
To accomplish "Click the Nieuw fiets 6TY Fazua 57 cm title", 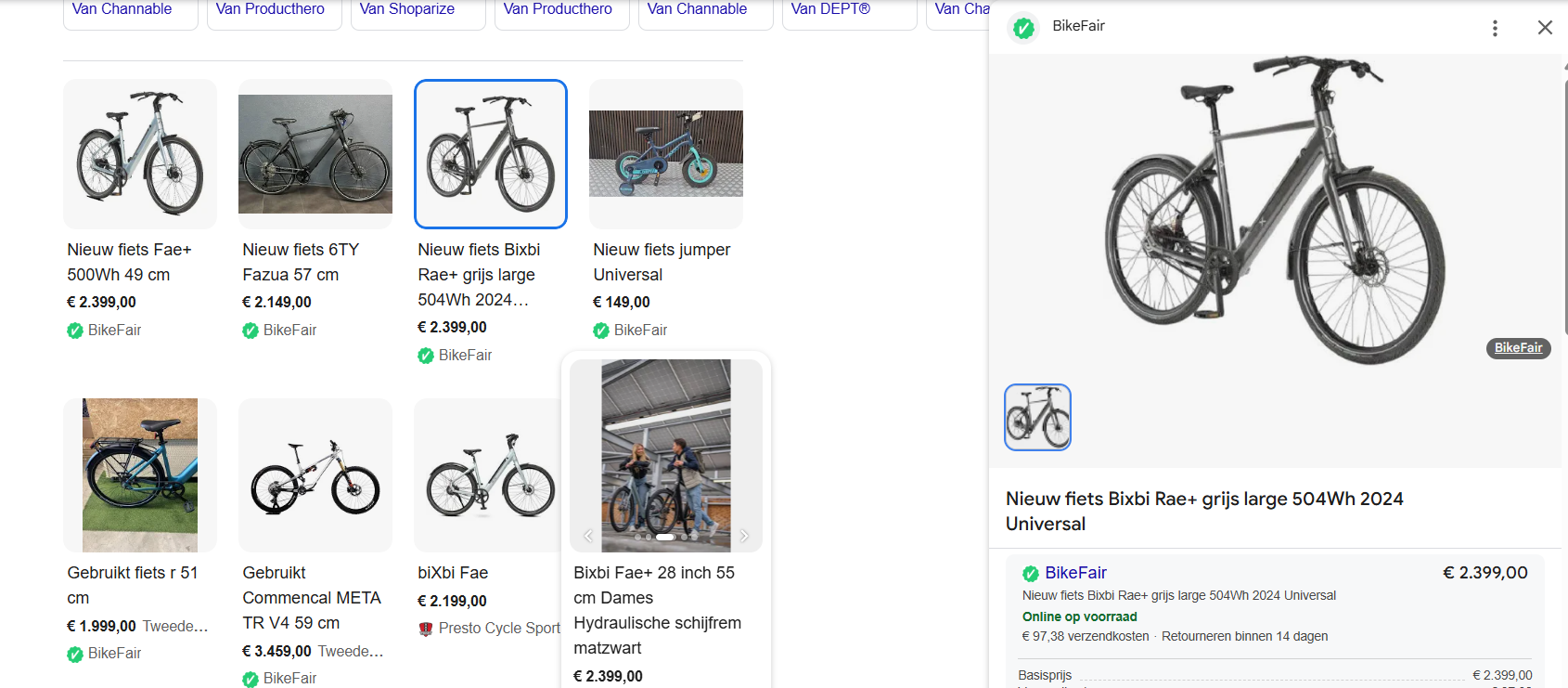I will point(301,263).
